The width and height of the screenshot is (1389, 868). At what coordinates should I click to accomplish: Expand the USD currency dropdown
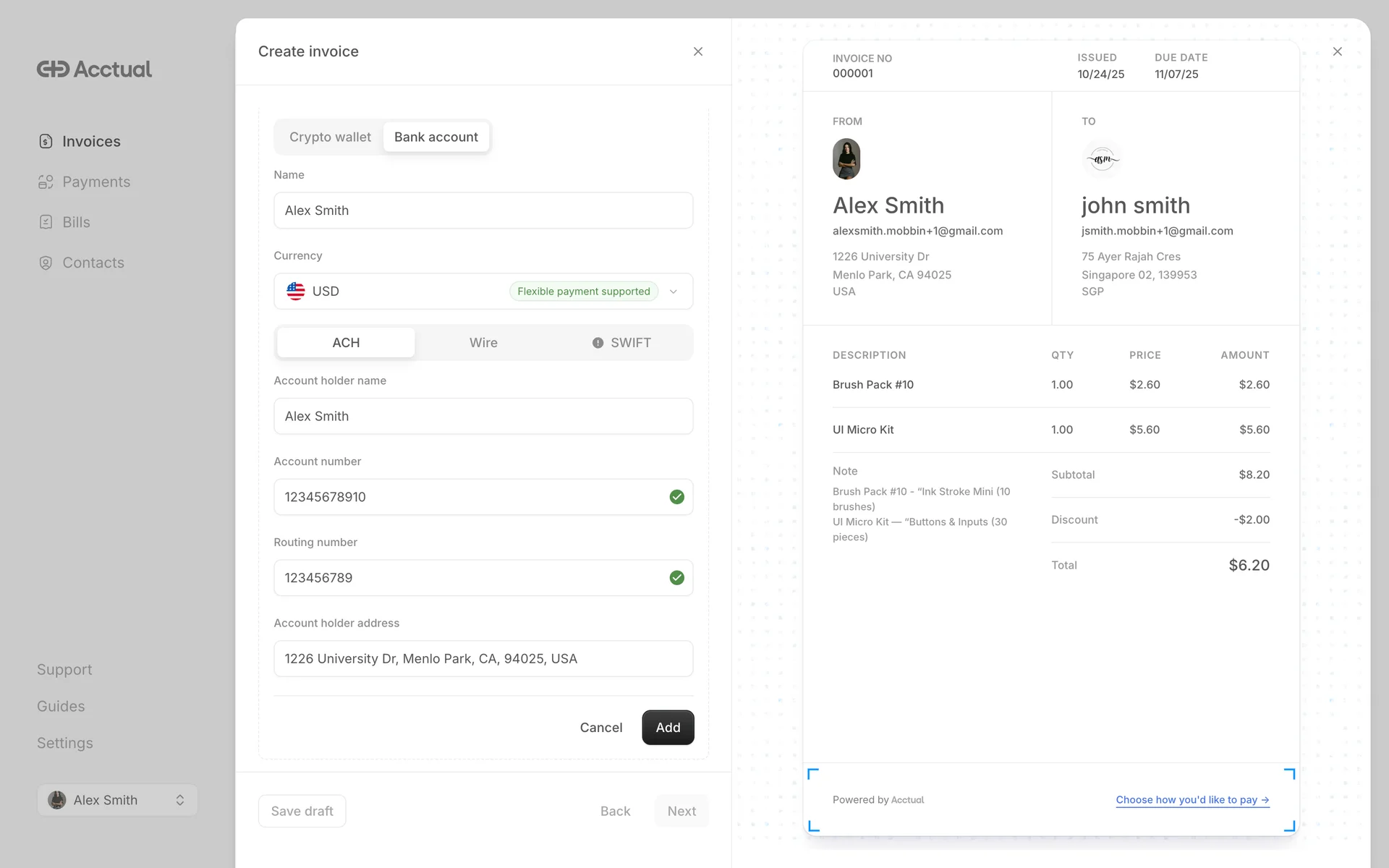tap(673, 292)
